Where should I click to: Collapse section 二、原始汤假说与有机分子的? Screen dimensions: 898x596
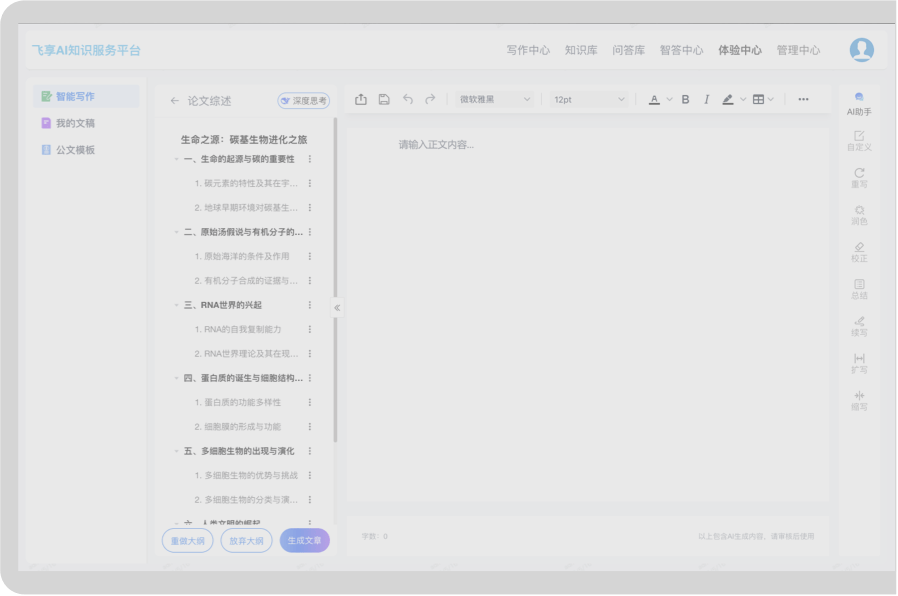point(176,232)
